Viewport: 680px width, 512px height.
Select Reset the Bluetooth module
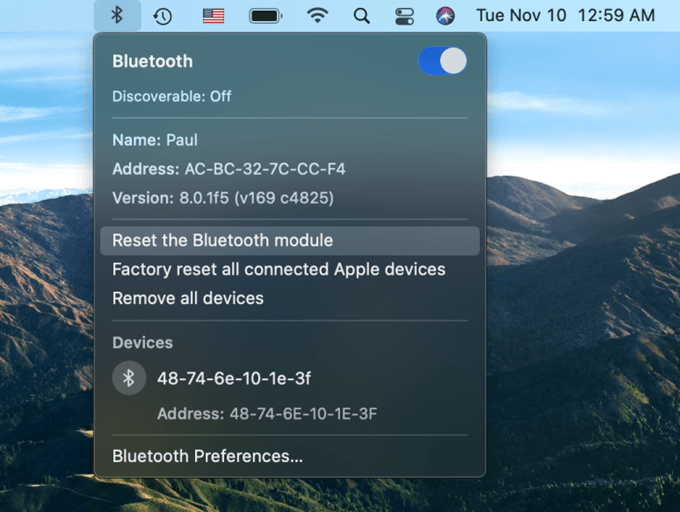pos(290,241)
